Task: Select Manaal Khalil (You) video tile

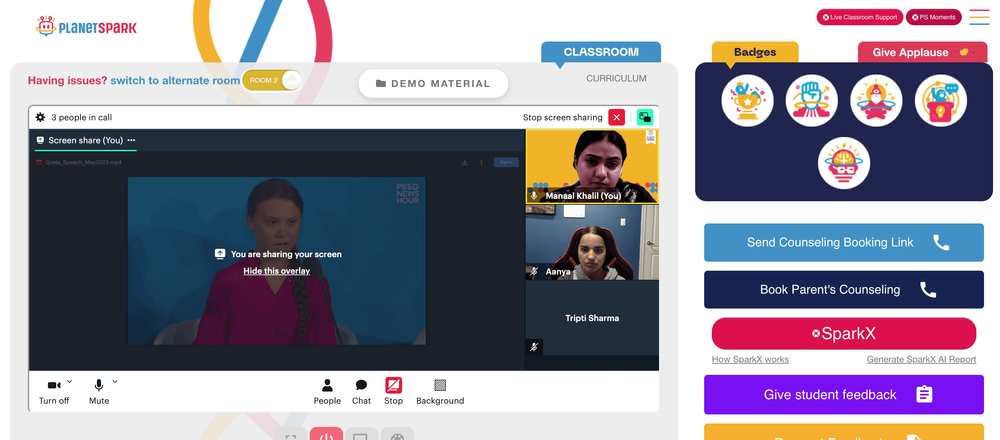Action: [592, 166]
